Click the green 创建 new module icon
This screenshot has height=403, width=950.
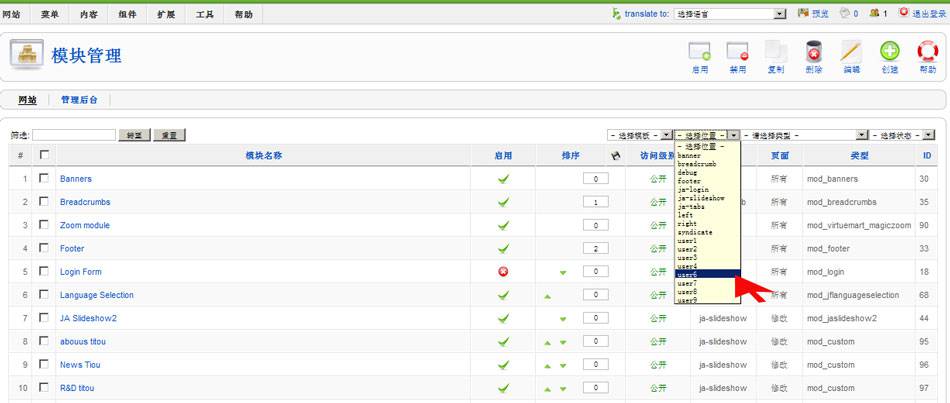[x=889, y=51]
